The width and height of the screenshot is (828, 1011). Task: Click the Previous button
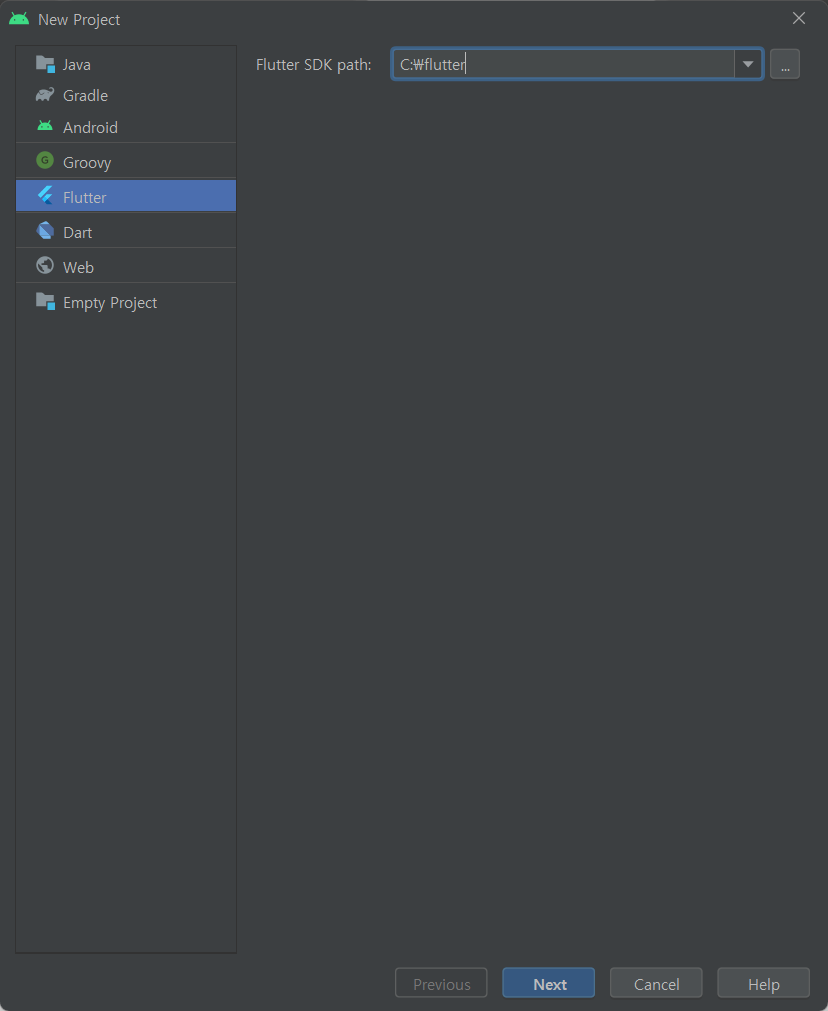point(441,983)
